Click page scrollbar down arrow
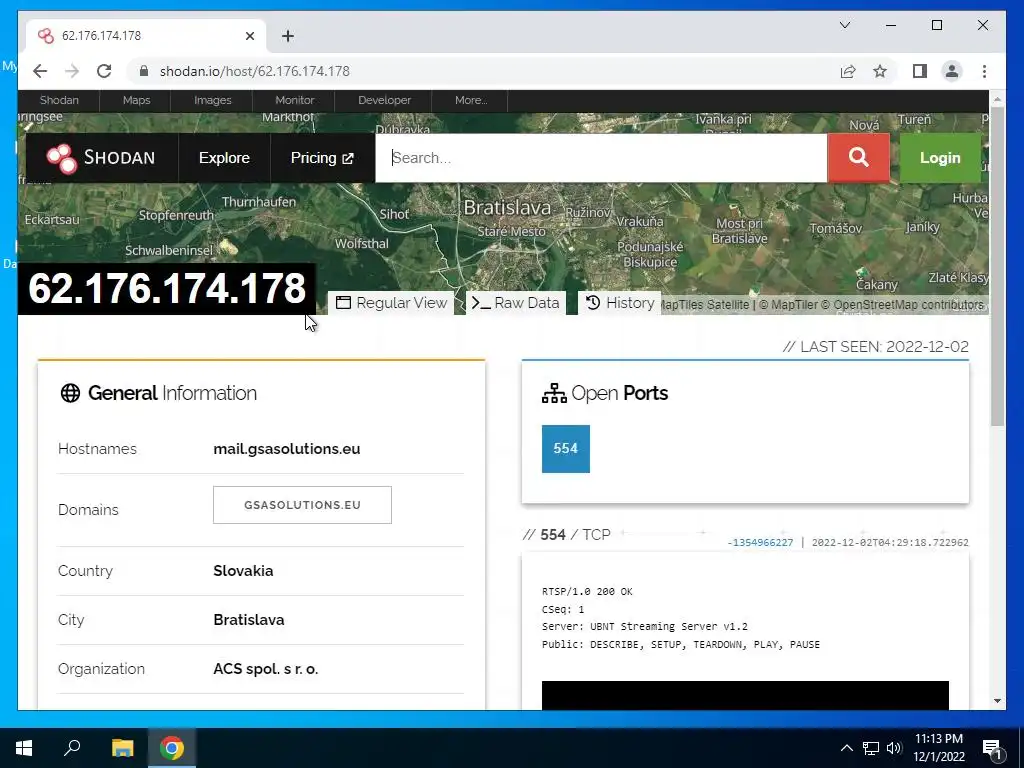The image size is (1024, 768). coord(997,701)
